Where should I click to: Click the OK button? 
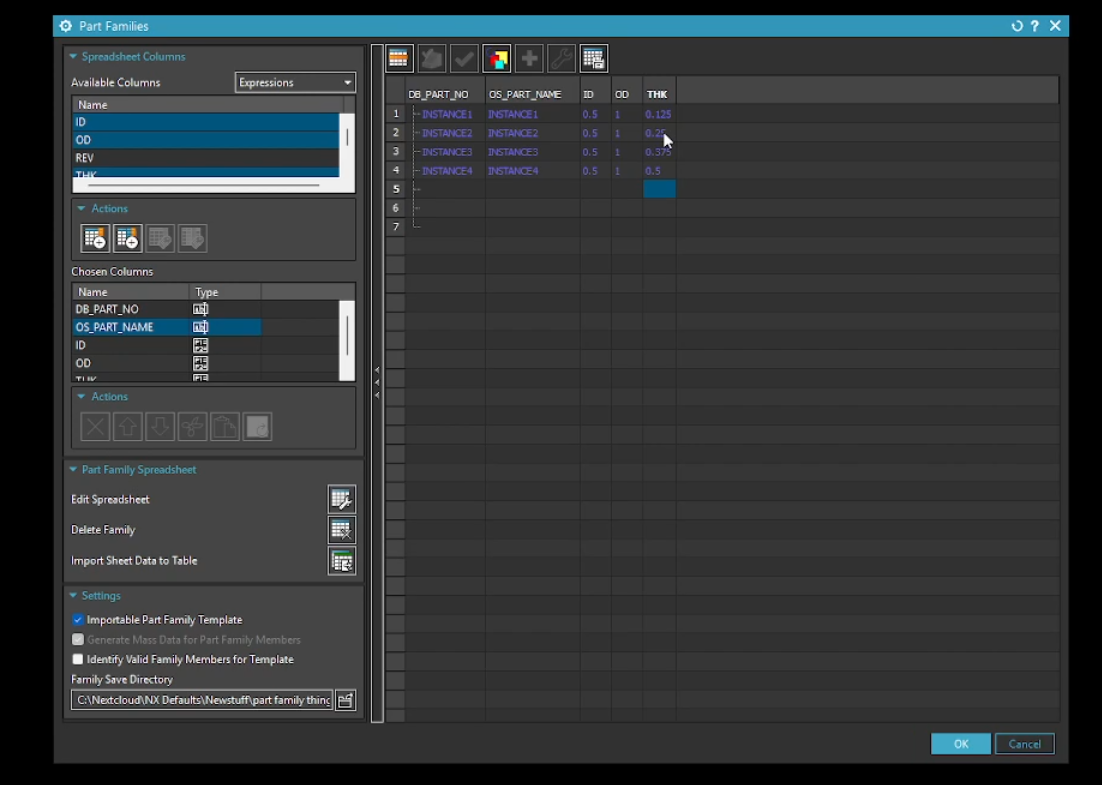tap(961, 744)
